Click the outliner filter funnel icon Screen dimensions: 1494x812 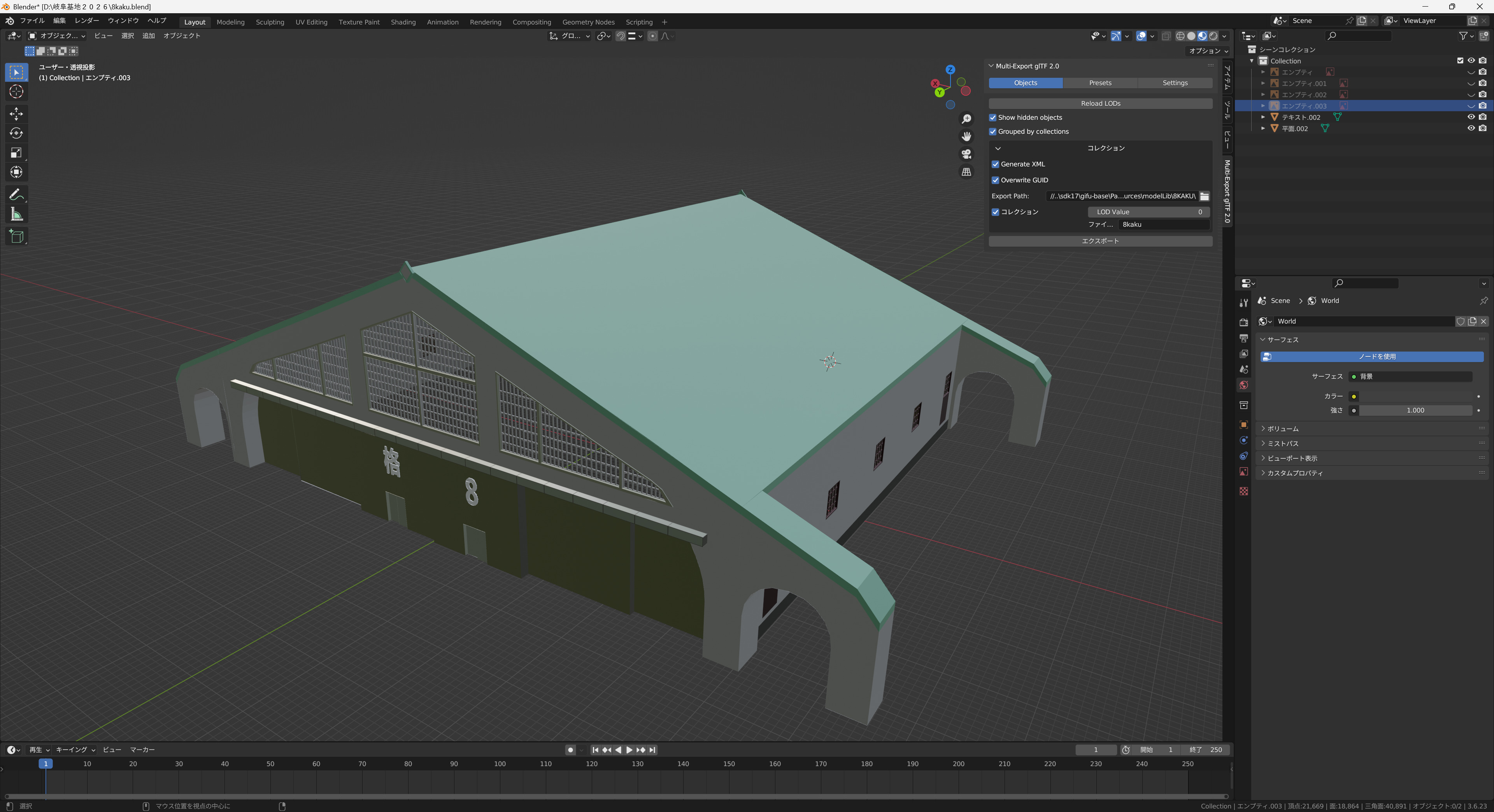pyautogui.click(x=1464, y=36)
